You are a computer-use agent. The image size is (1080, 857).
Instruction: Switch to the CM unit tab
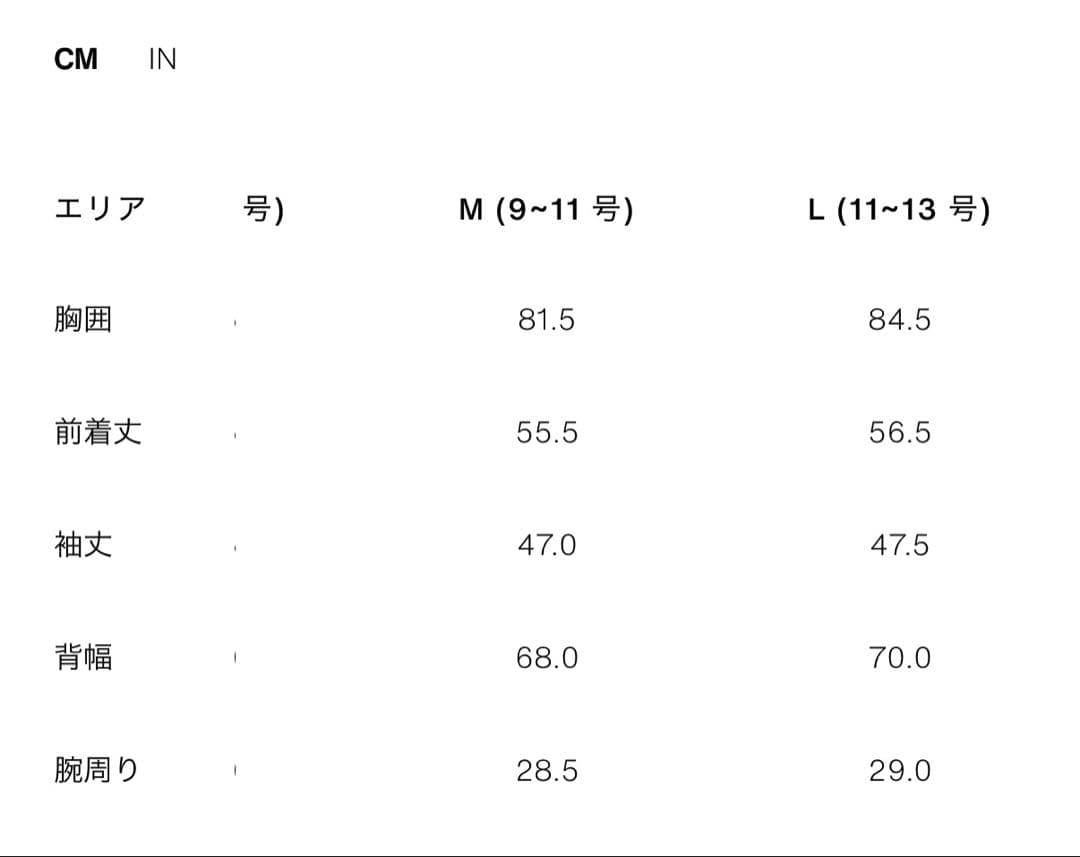[x=76, y=60]
